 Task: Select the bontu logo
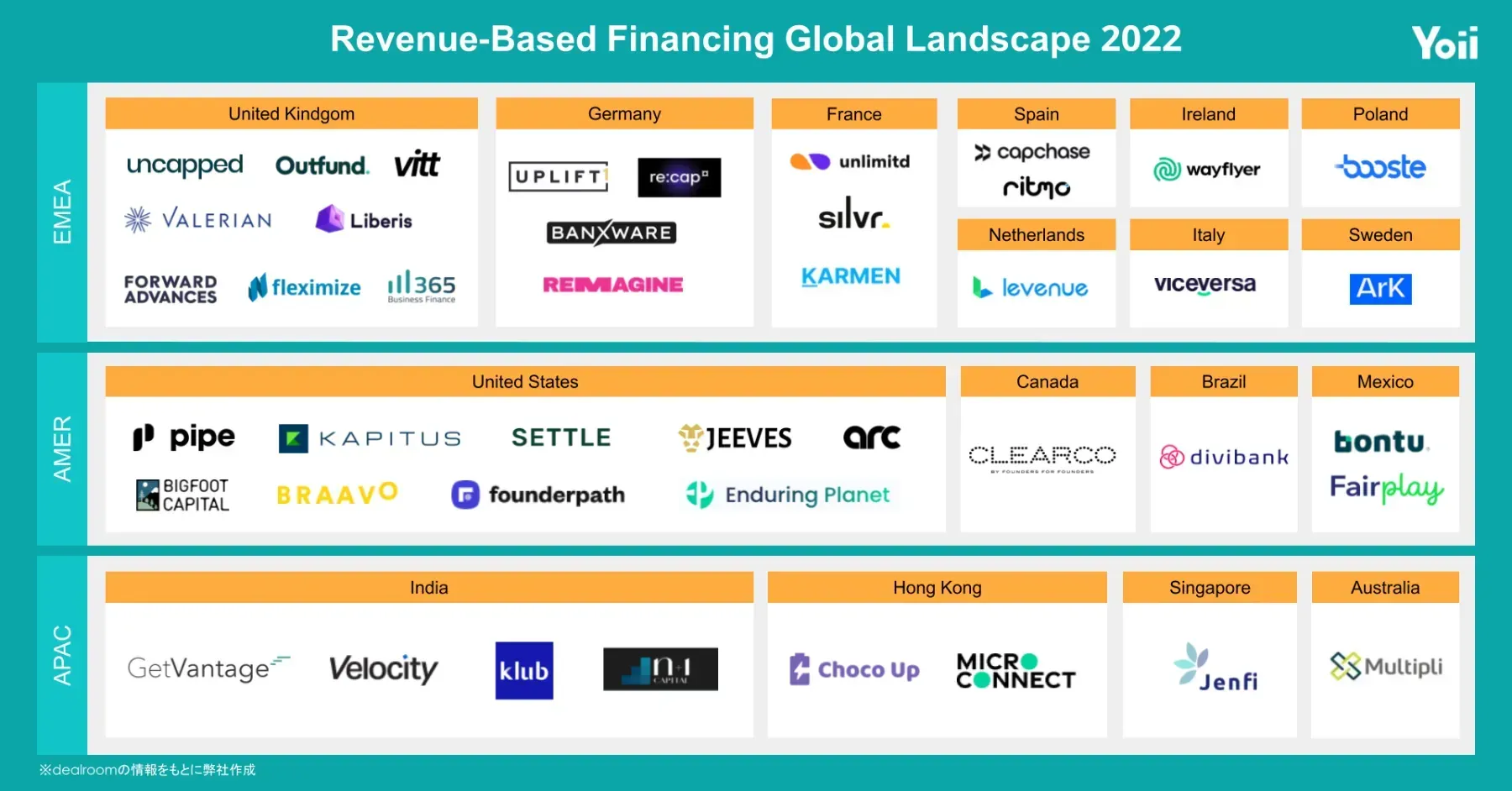1382,441
